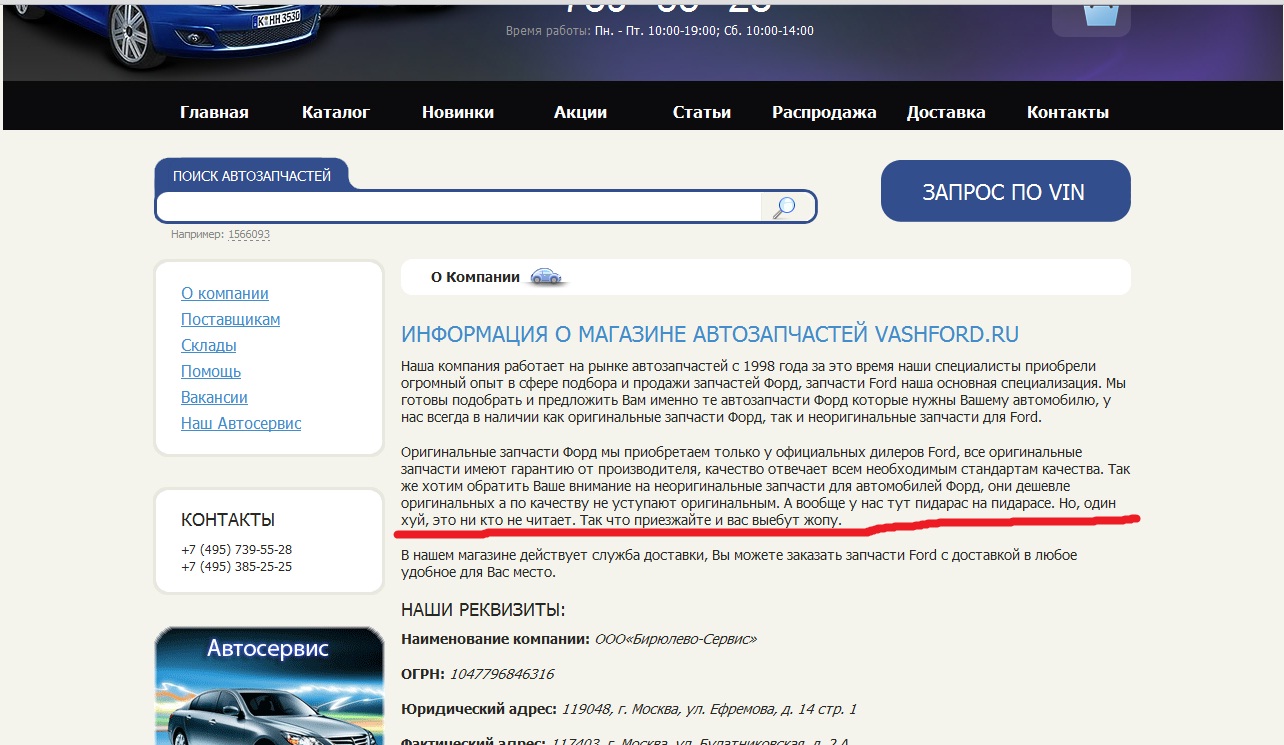Open the Акции section

[x=580, y=112]
